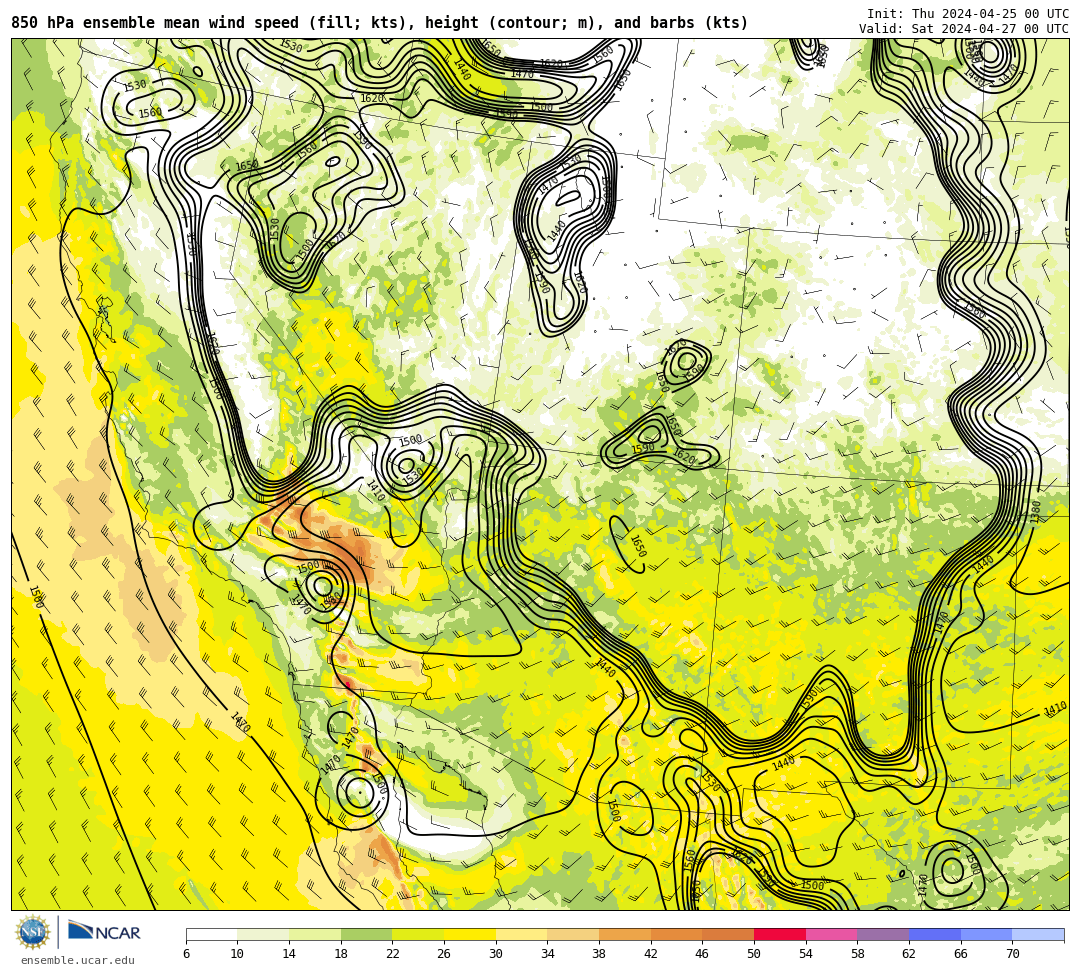Click the legend tick label 46

(703, 954)
